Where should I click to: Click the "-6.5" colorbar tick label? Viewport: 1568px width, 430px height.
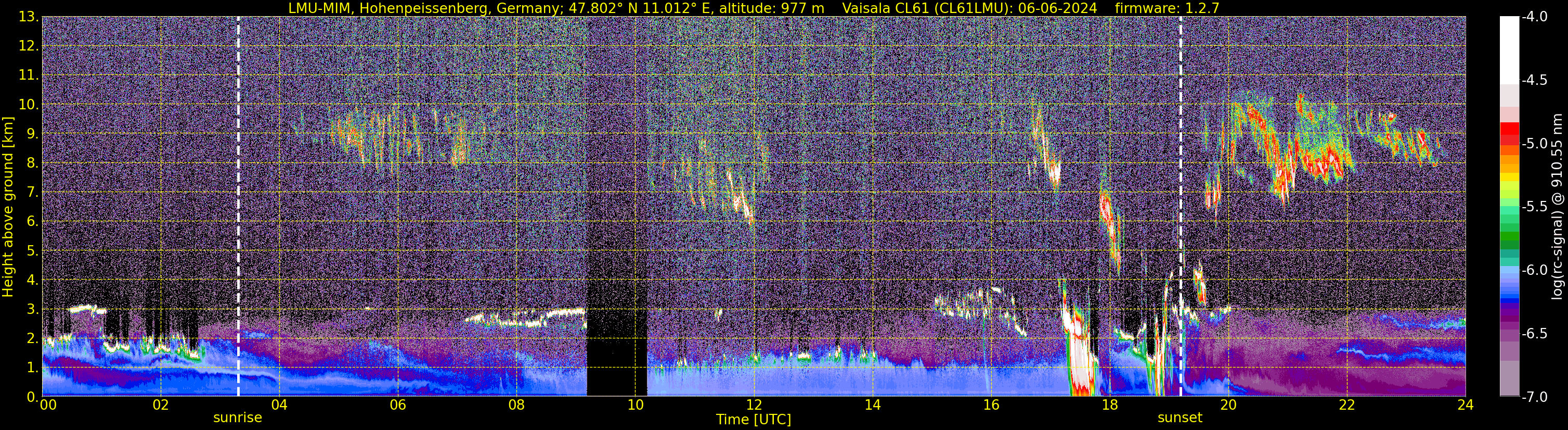click(x=1534, y=334)
